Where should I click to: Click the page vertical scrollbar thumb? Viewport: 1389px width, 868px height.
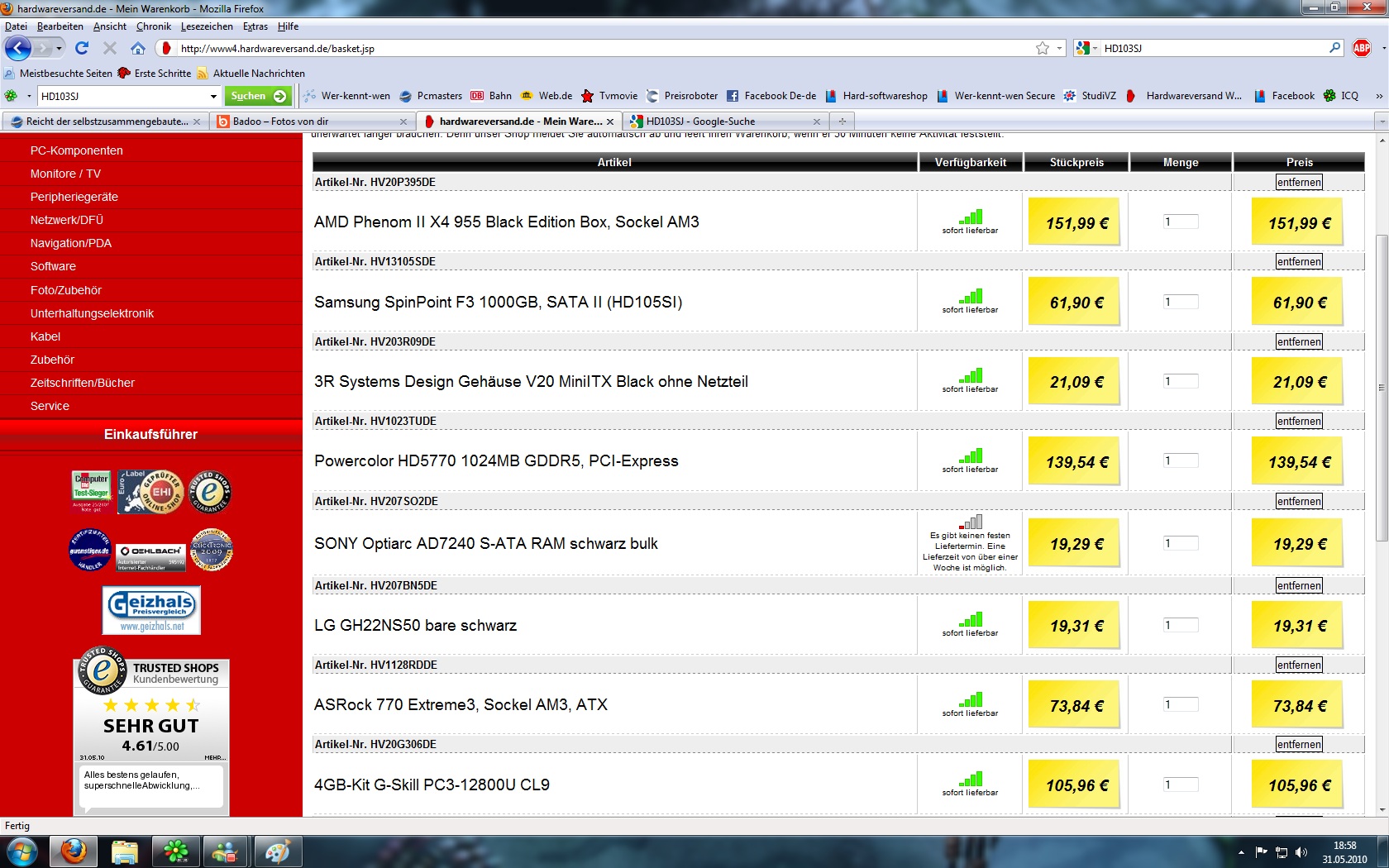pos(1381,388)
